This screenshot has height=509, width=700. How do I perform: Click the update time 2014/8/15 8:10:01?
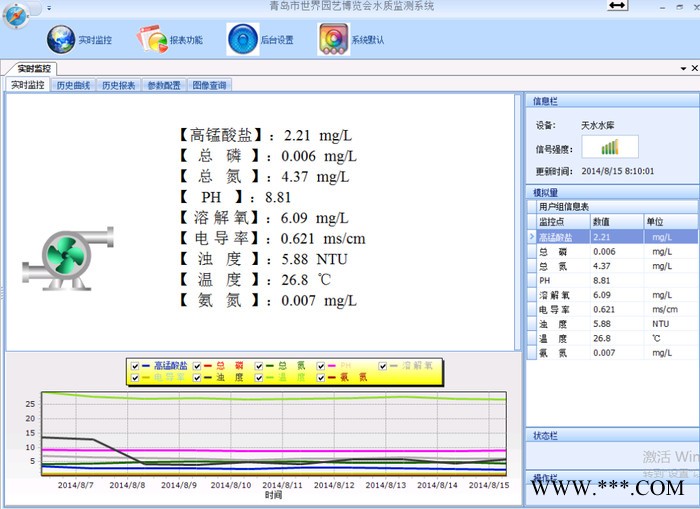pyautogui.click(x=617, y=171)
